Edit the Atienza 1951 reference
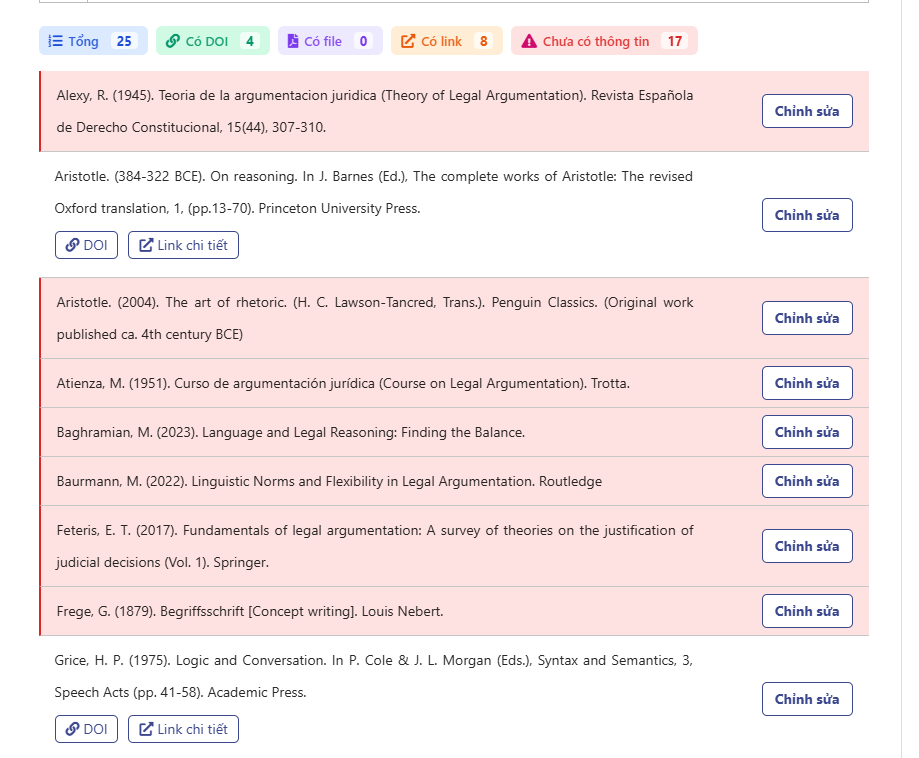The width and height of the screenshot is (919, 758). pyautogui.click(x=806, y=383)
